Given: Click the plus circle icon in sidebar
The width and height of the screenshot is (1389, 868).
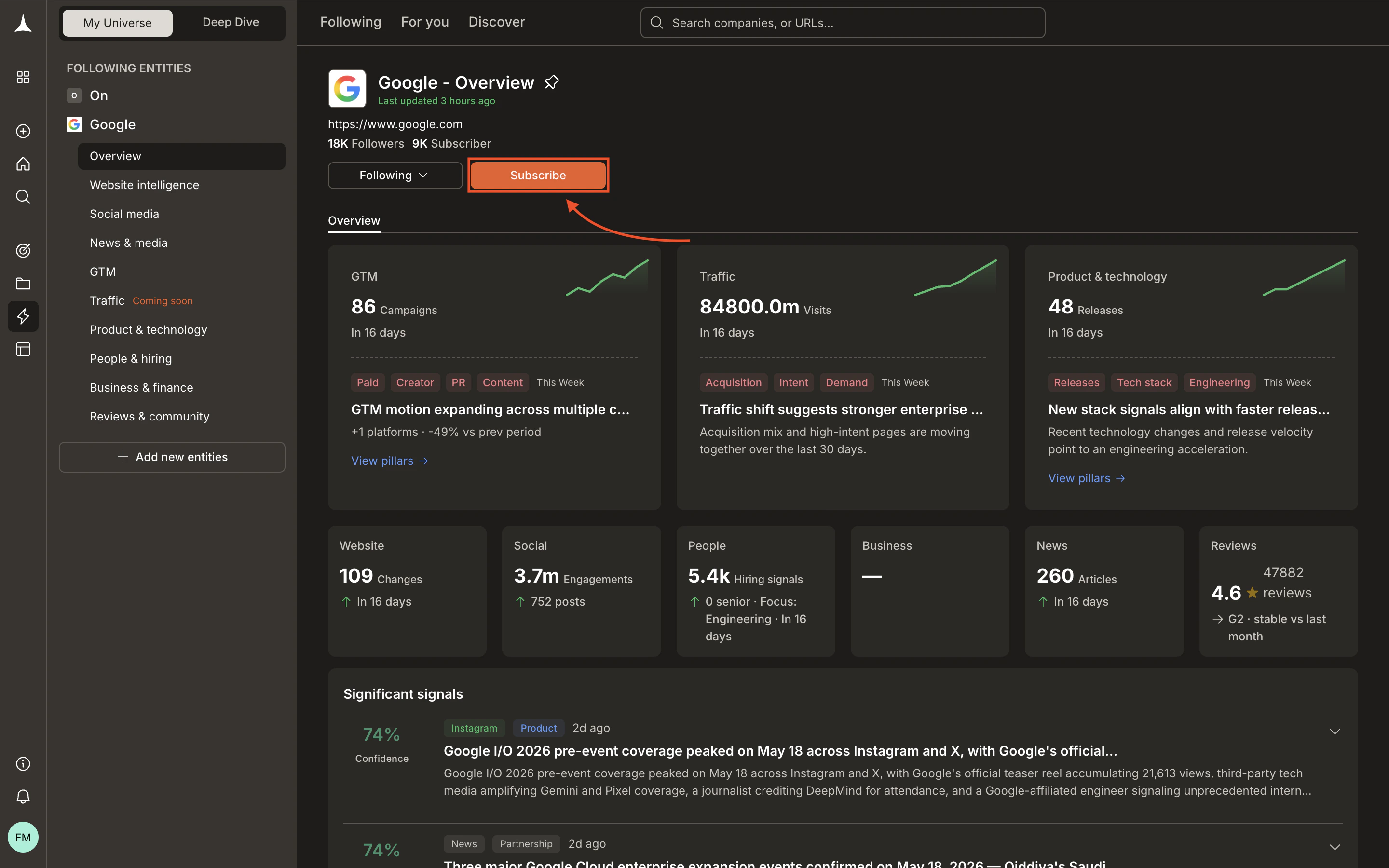Looking at the screenshot, I should point(23,131).
